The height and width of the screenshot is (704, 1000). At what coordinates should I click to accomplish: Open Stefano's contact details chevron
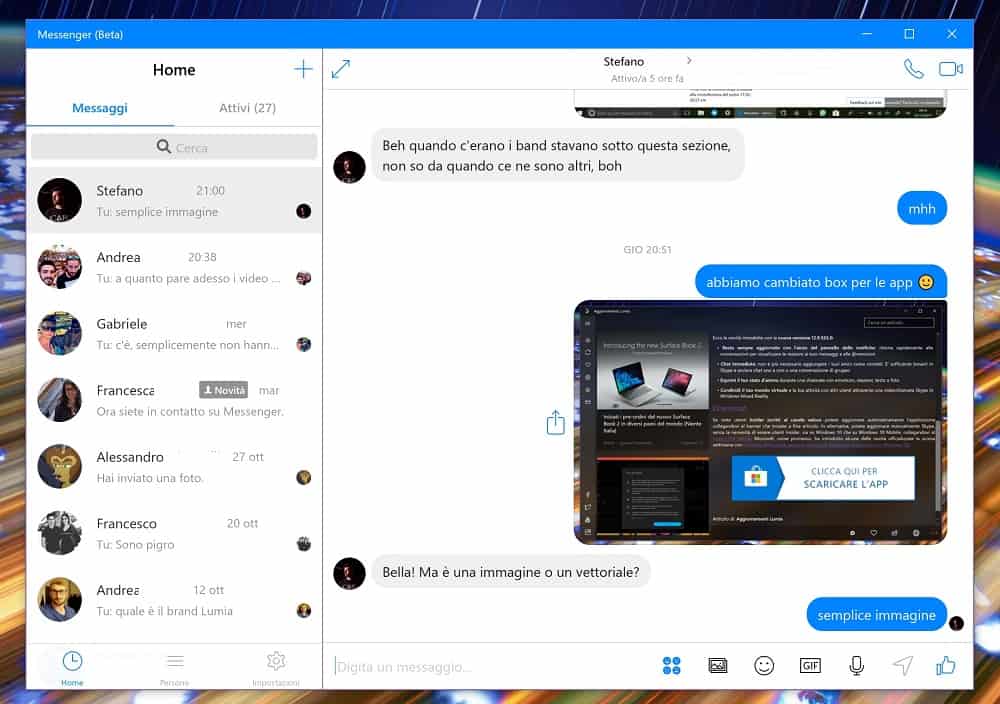point(689,61)
